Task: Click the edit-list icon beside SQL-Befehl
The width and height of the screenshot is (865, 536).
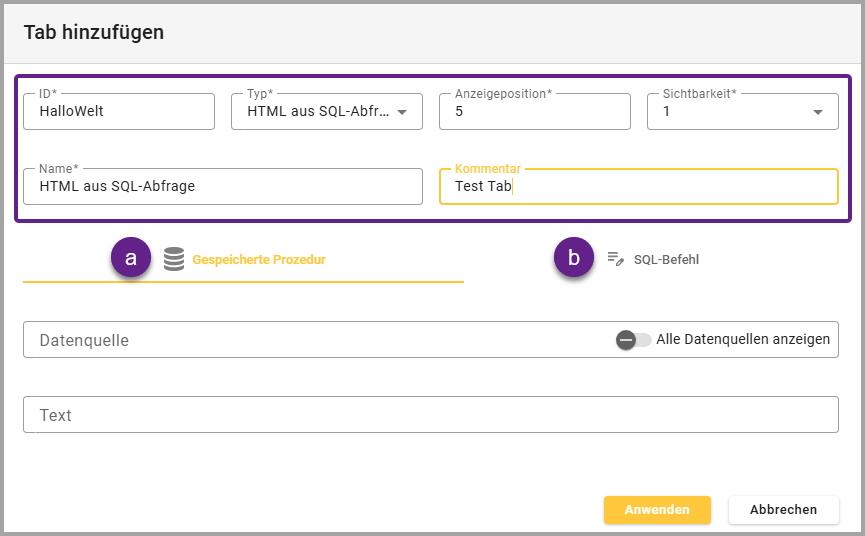Action: click(x=616, y=259)
